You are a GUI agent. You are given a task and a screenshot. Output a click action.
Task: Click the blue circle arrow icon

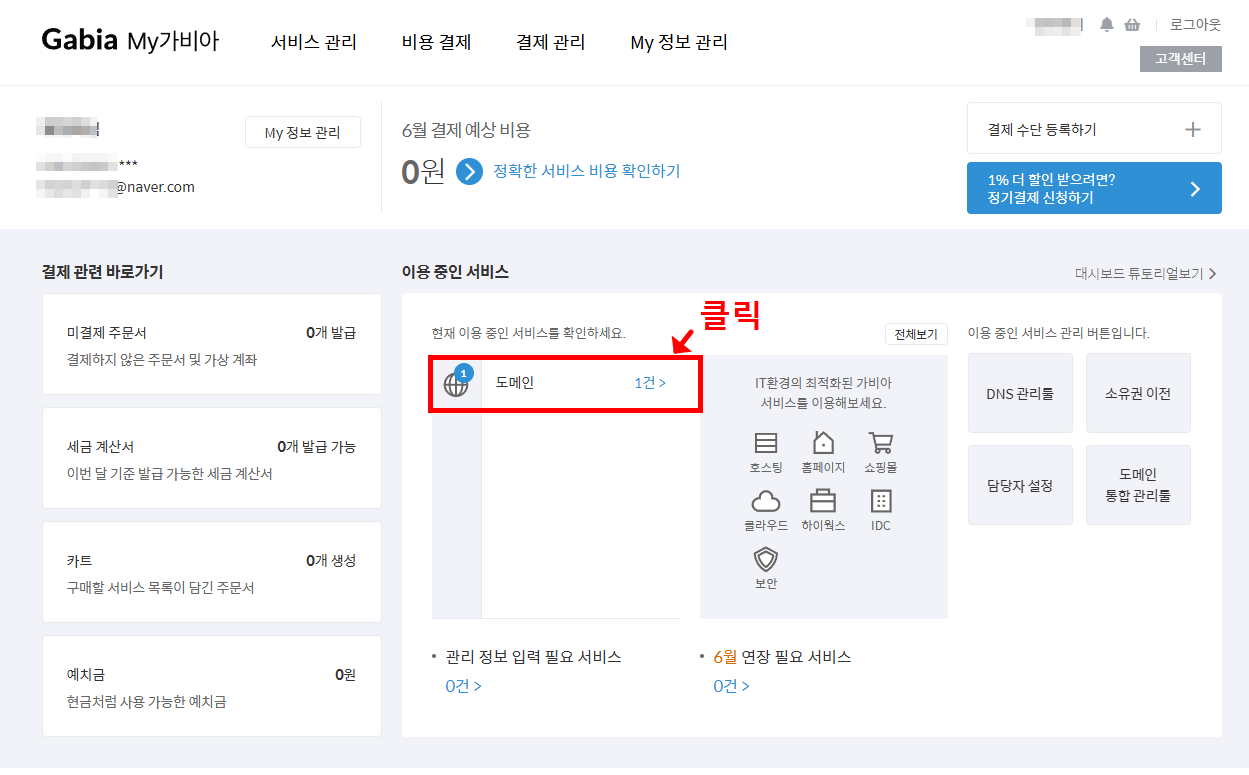pos(470,172)
